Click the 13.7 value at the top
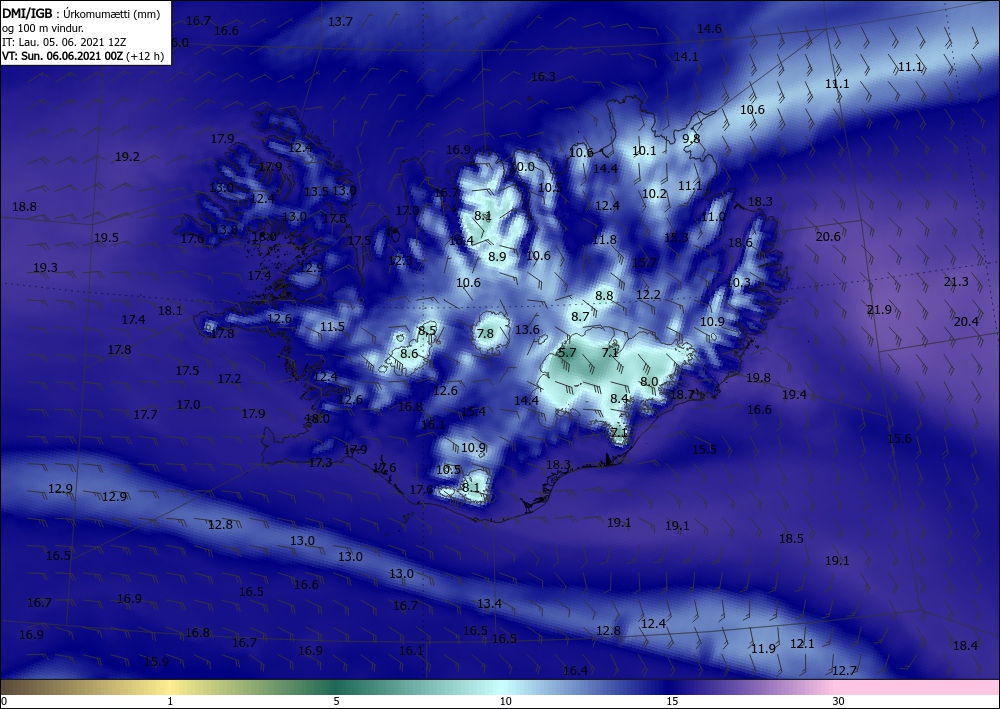This screenshot has width=1000, height=709. tap(341, 22)
